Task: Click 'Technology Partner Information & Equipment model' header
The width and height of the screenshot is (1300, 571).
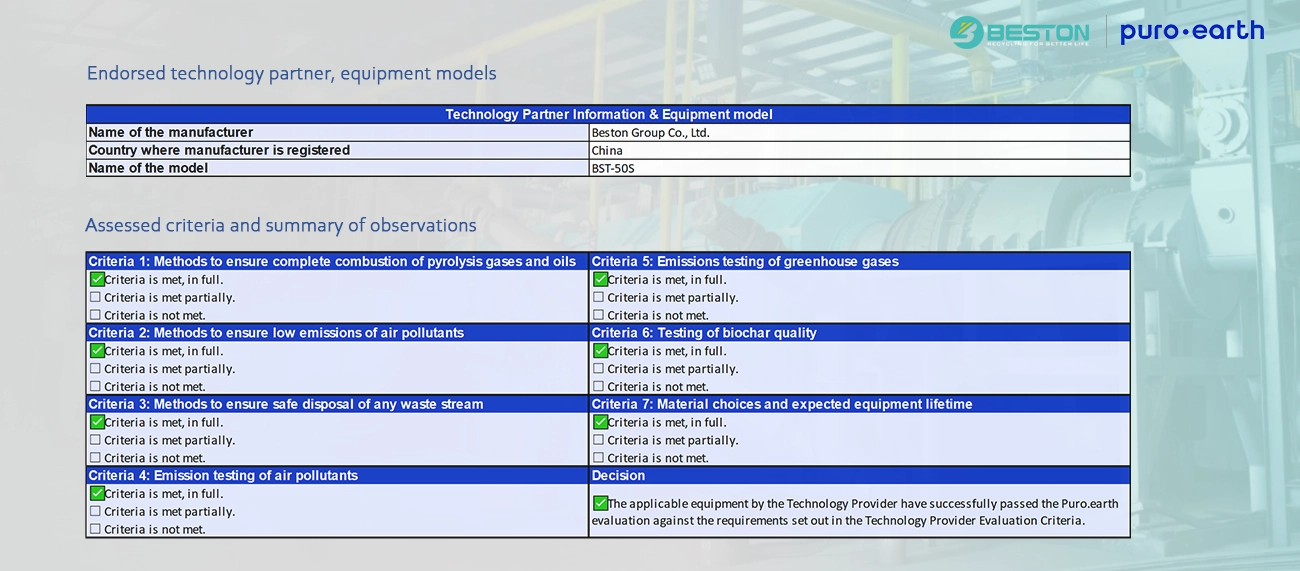Action: point(608,114)
